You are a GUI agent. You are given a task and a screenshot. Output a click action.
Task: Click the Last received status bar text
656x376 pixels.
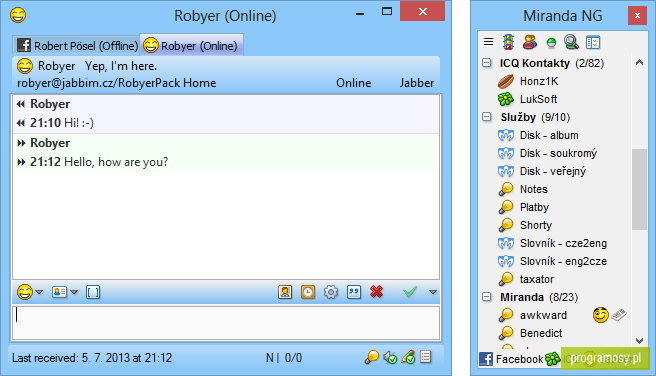coord(92,358)
